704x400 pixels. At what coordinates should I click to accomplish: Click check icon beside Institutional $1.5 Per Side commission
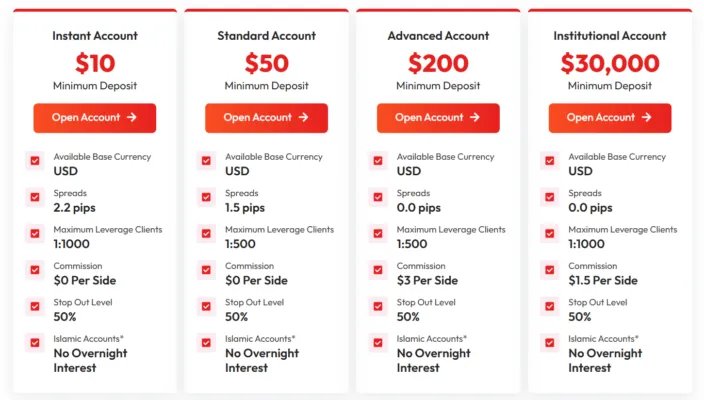[550, 270]
